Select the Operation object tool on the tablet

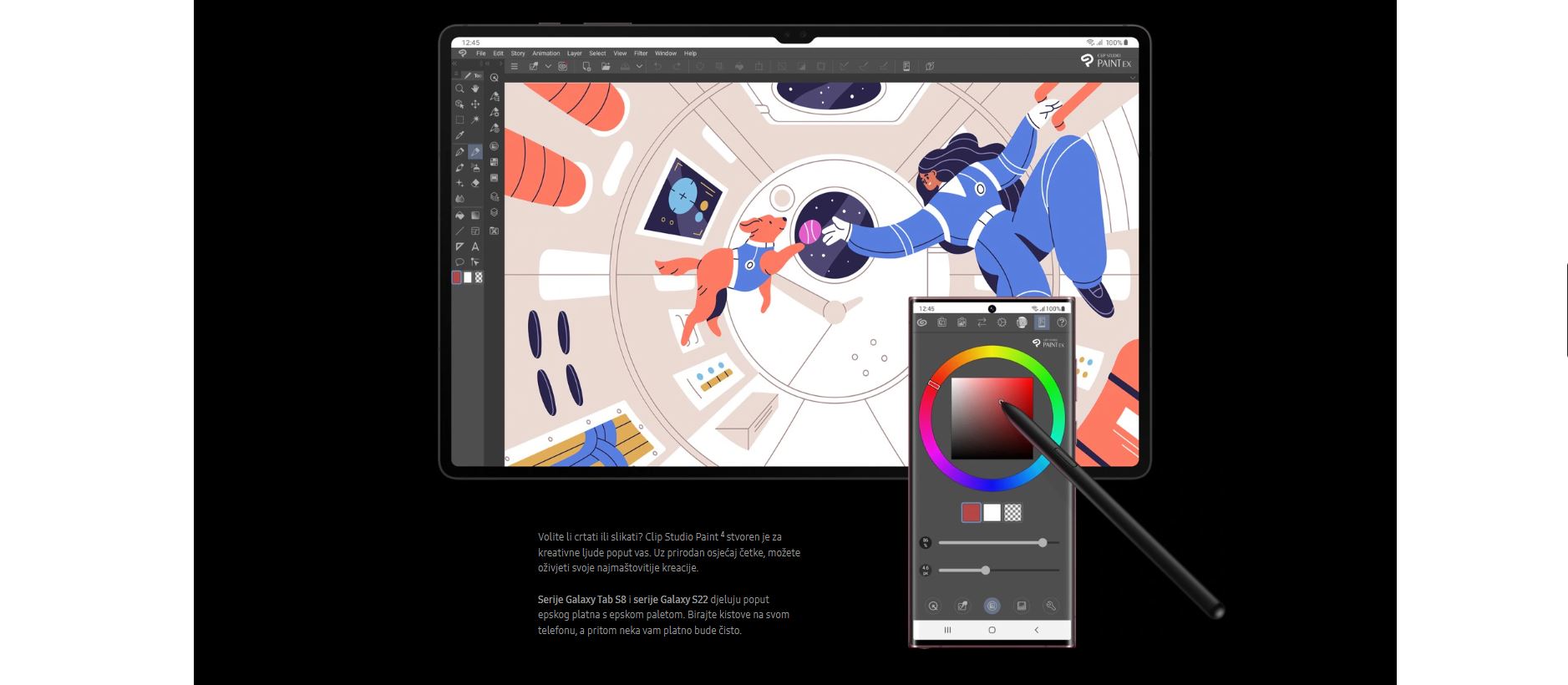[460, 104]
